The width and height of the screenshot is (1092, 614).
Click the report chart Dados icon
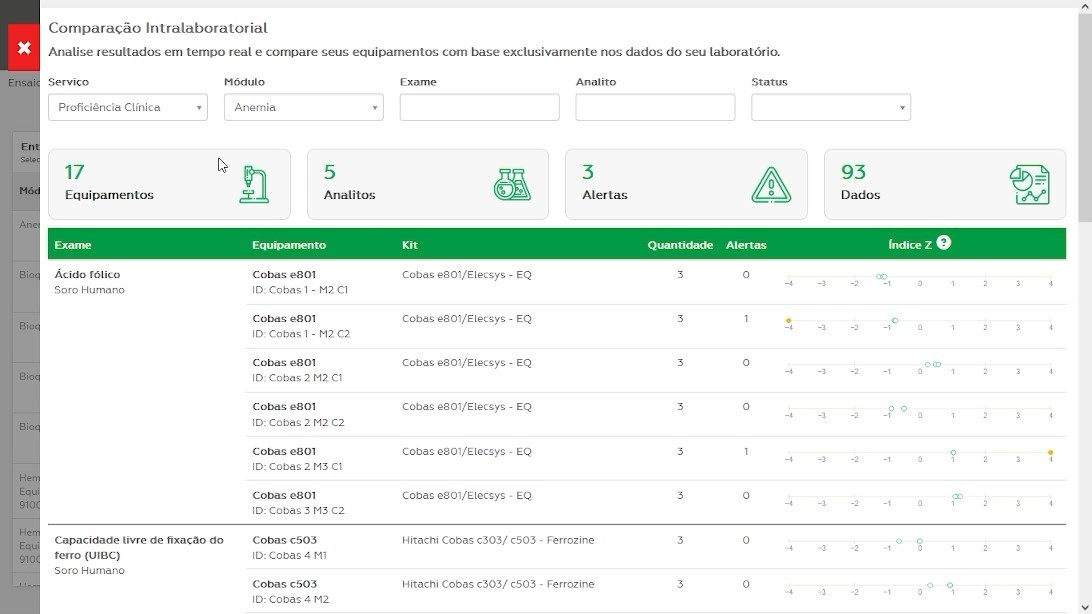pyautogui.click(x=1029, y=185)
